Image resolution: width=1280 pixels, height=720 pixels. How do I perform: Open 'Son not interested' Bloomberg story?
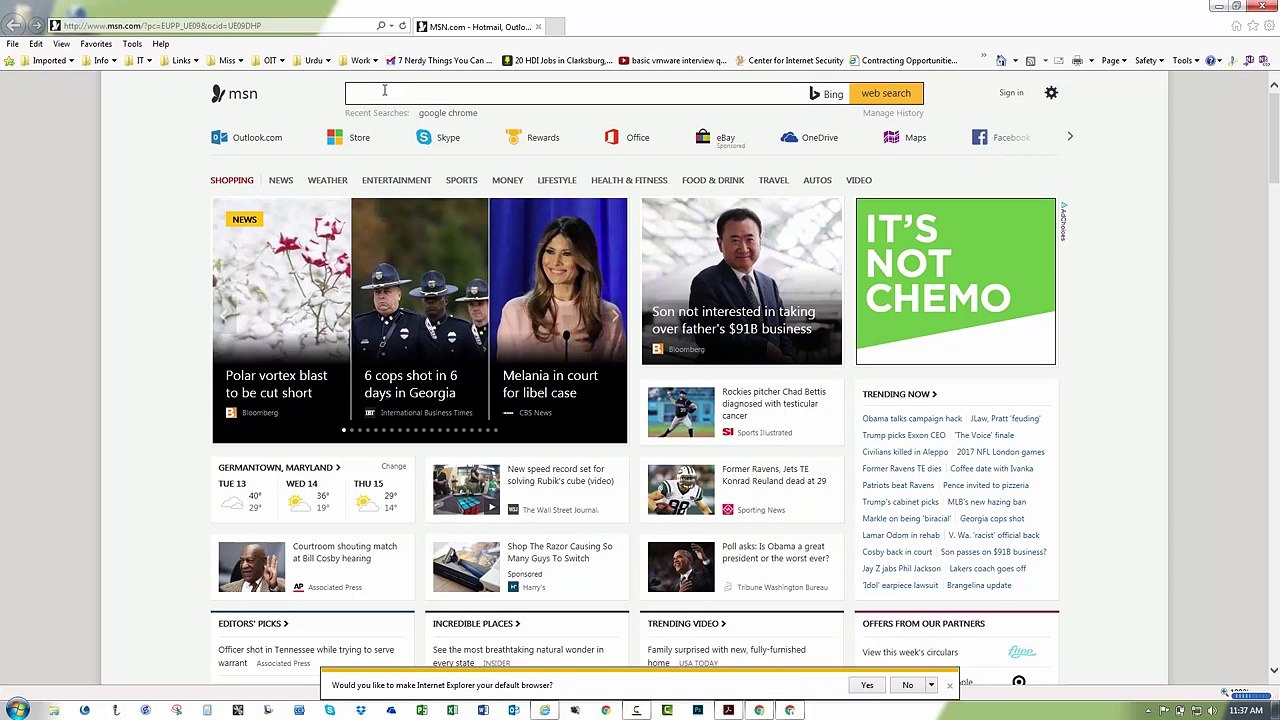742,281
